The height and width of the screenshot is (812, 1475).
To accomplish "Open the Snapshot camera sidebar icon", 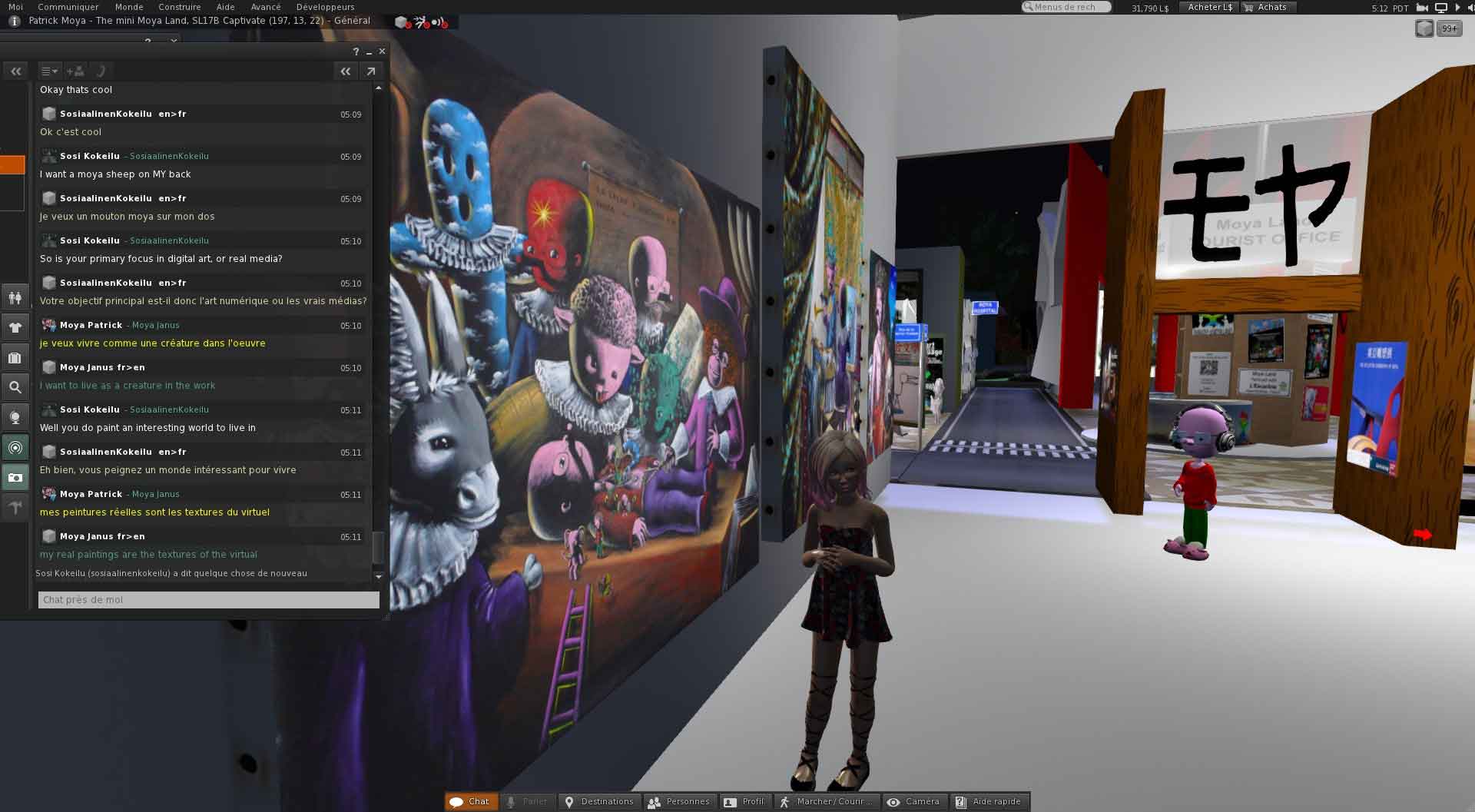I will (x=15, y=477).
